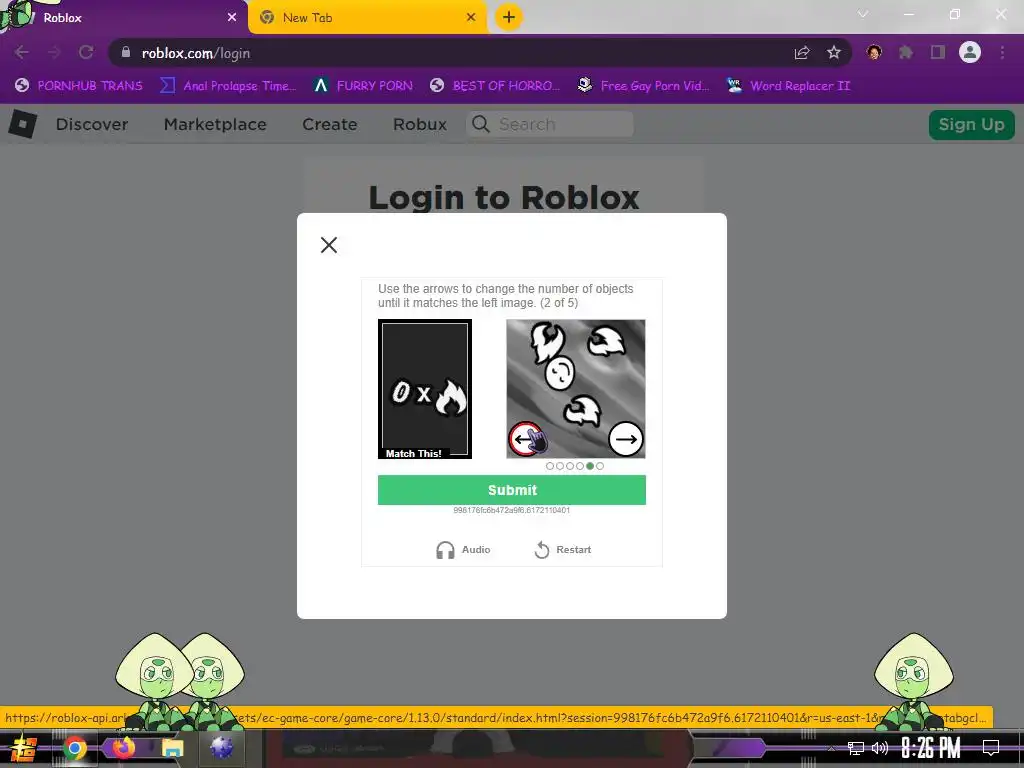Open the Word Replacer II bookmark

click(x=788, y=86)
